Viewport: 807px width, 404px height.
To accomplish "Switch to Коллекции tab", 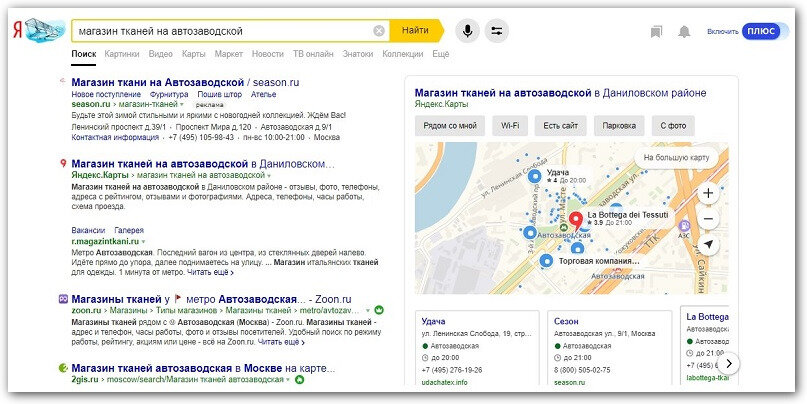I will pos(402,54).
